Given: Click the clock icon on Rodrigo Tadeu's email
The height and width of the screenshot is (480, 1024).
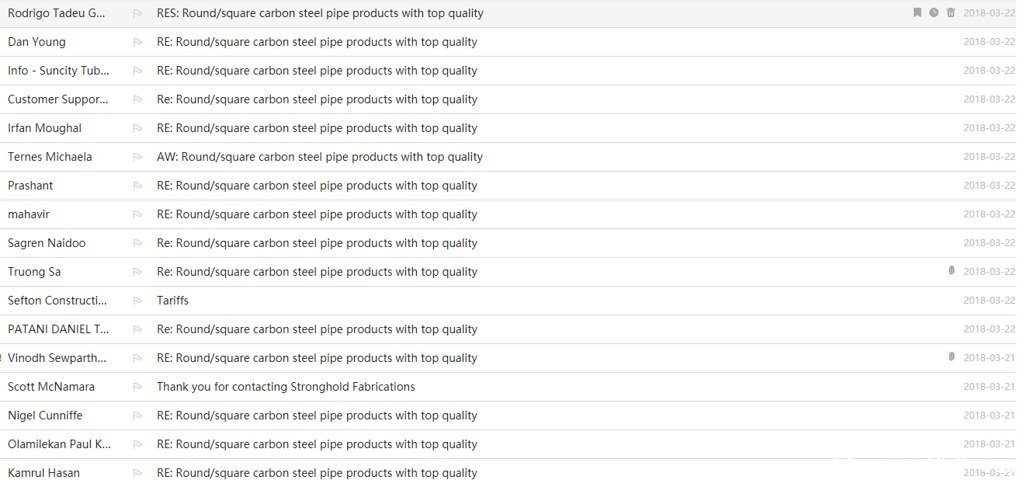Looking at the screenshot, I should 934,12.
